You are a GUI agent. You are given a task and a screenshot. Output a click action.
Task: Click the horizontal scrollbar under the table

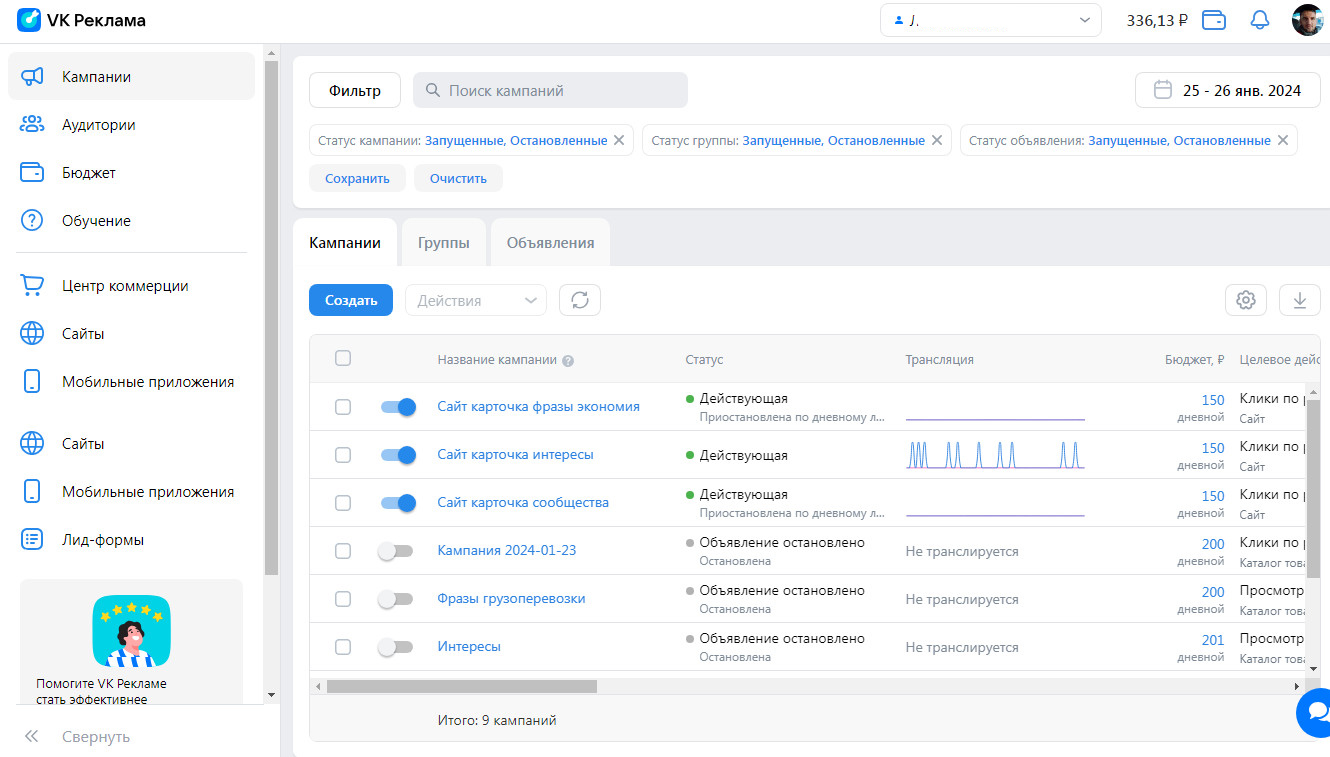(x=462, y=687)
